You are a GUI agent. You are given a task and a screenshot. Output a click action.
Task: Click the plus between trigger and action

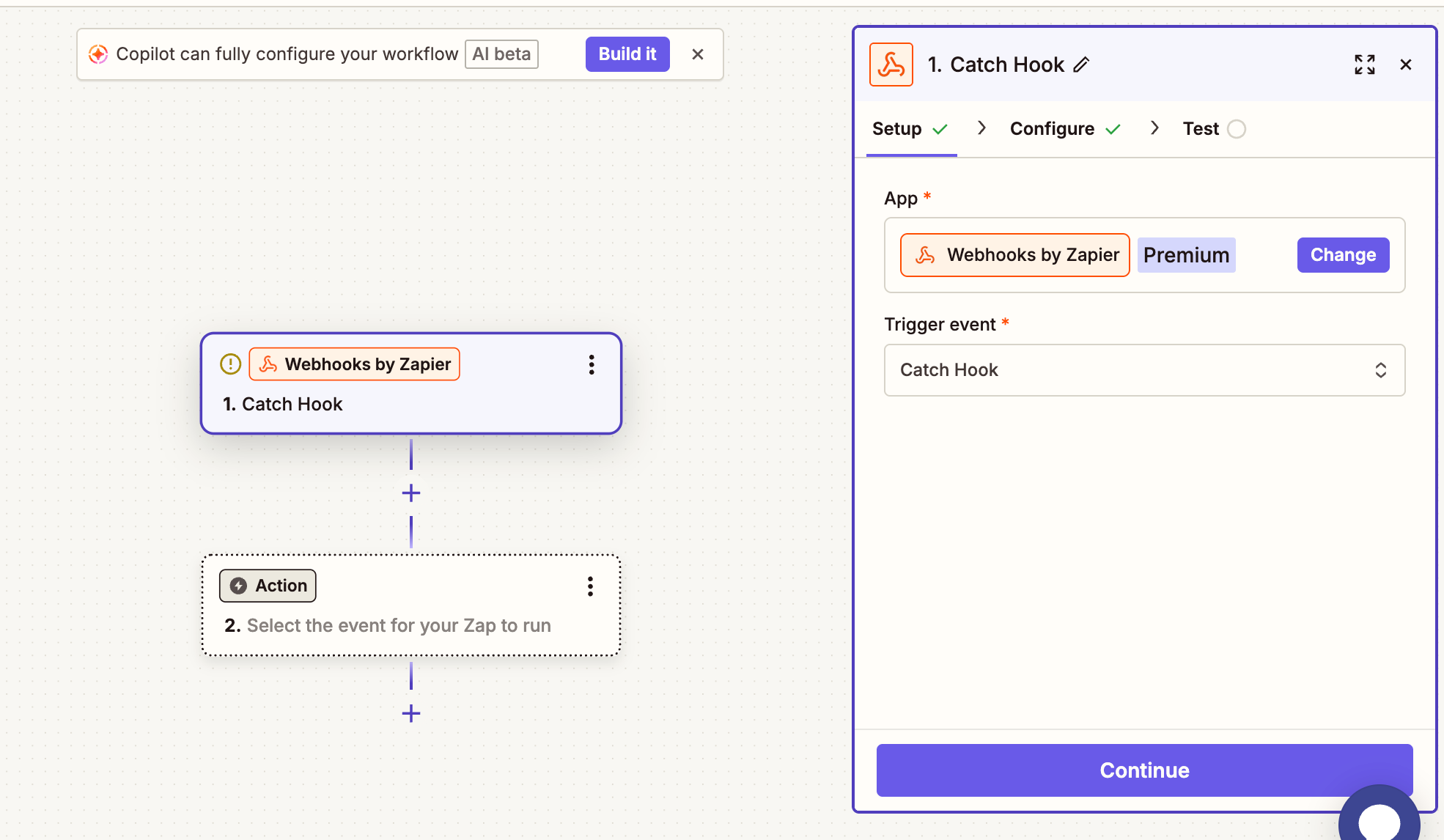(x=411, y=493)
